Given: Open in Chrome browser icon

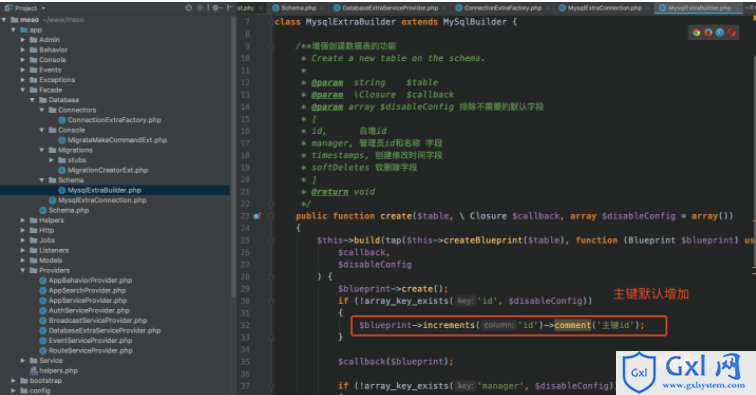Looking at the screenshot, I should tap(696, 32).
